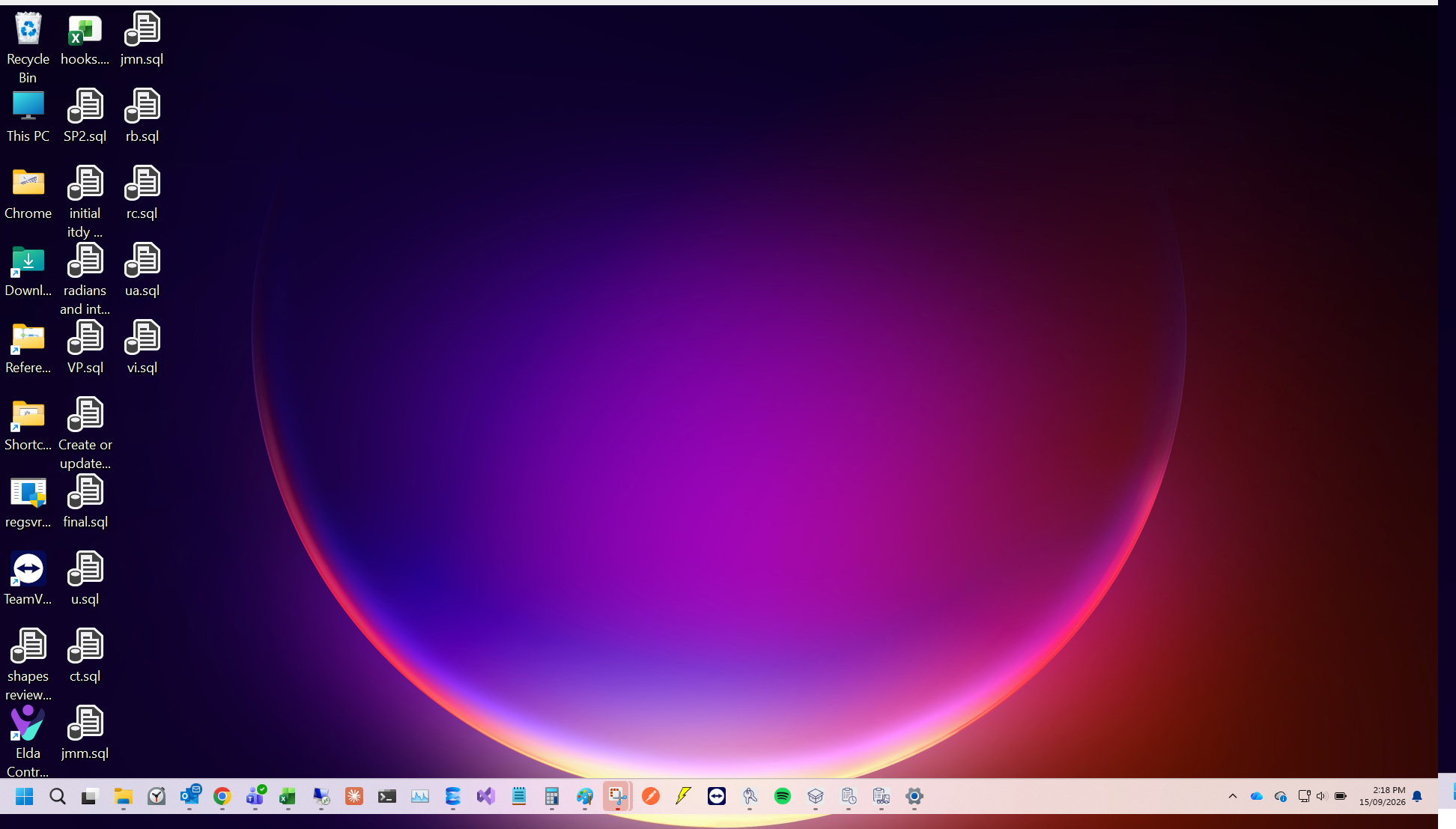Screen dimensions: 1456x829
Task: Open the volume control in system tray
Action: click(1321, 796)
